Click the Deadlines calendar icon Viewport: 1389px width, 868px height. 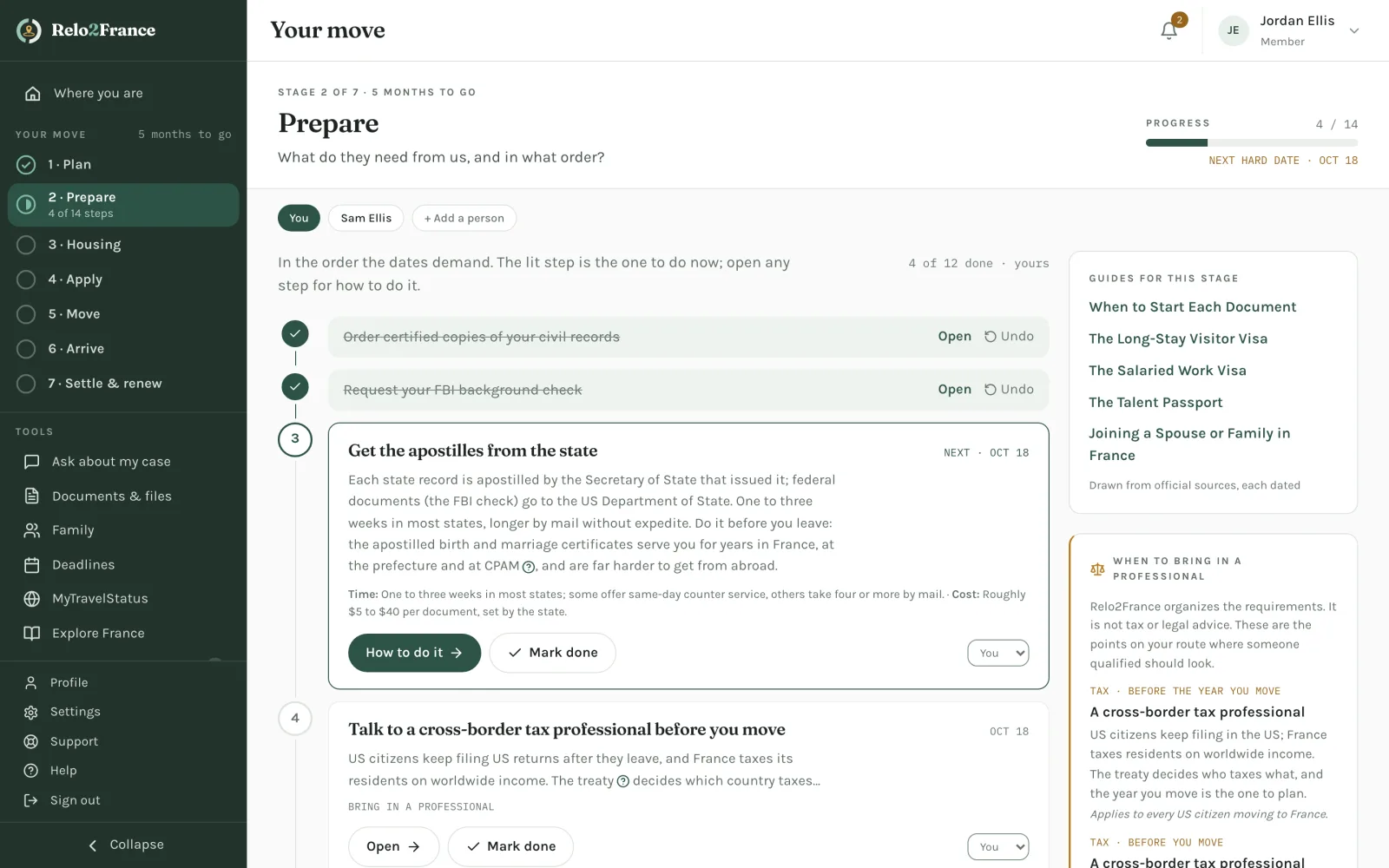[32, 565]
